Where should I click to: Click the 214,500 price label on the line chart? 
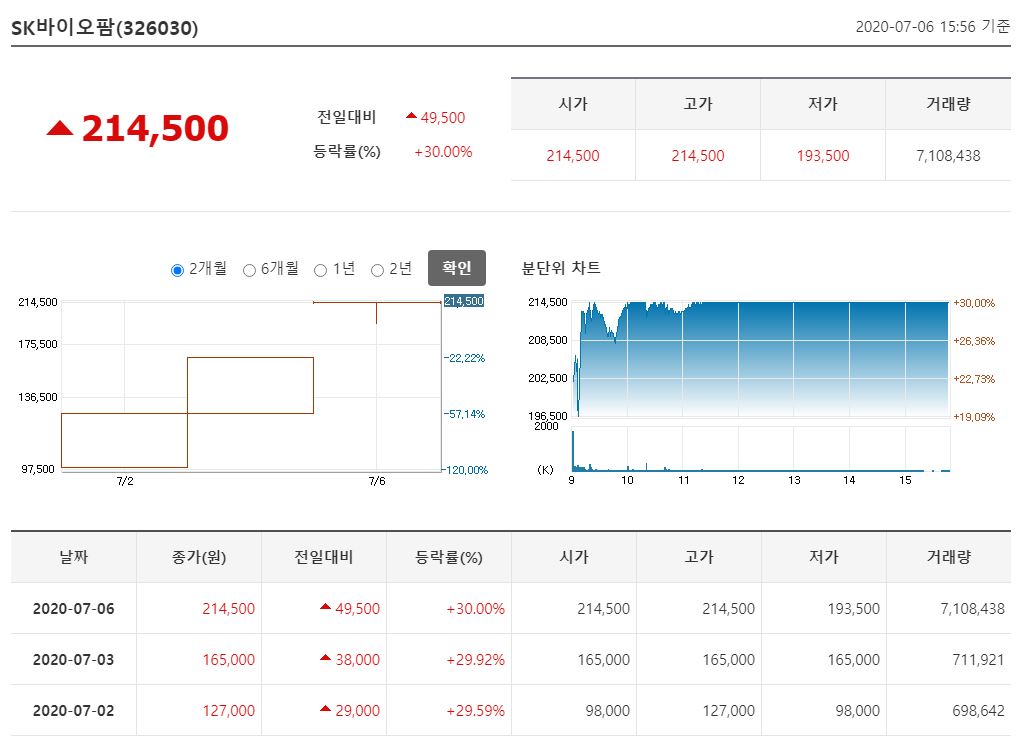(463, 301)
